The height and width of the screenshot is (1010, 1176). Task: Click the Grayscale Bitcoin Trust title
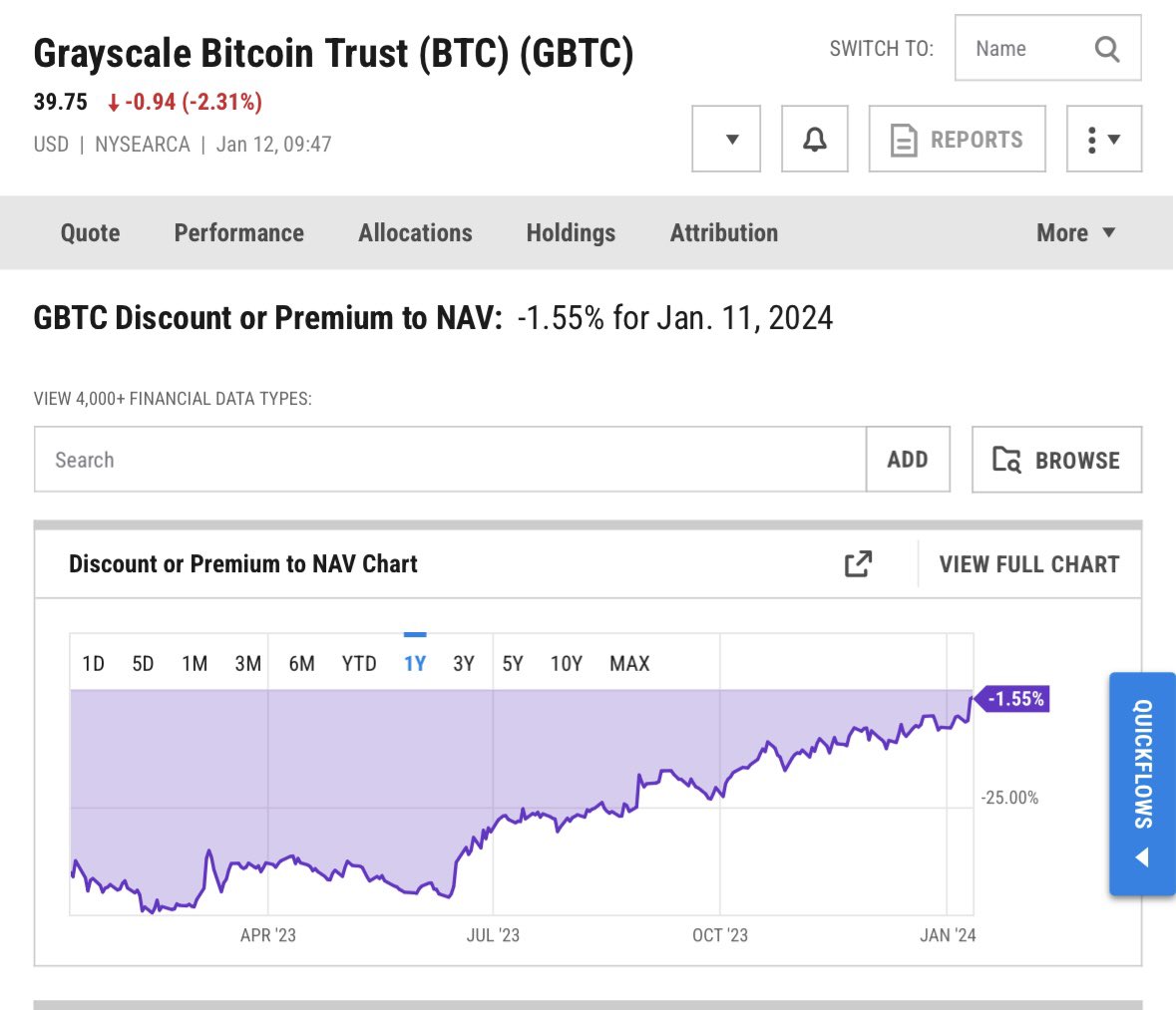click(x=334, y=54)
